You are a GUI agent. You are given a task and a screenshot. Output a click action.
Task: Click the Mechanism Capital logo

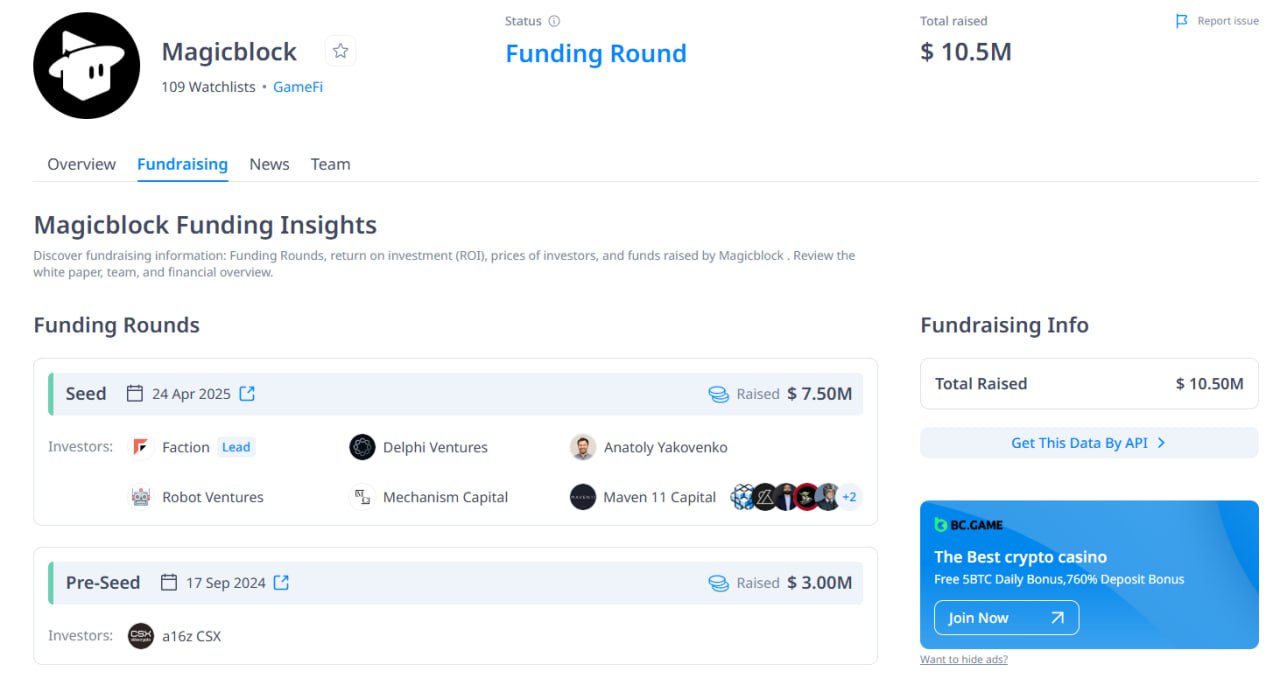[x=362, y=497]
